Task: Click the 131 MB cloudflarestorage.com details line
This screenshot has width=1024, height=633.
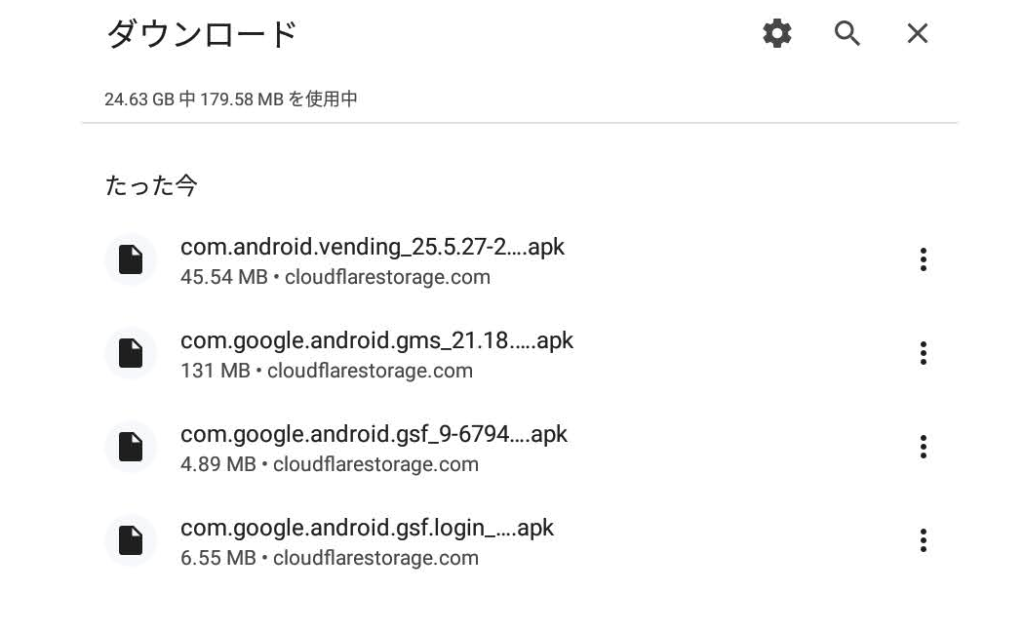Action: (326, 371)
